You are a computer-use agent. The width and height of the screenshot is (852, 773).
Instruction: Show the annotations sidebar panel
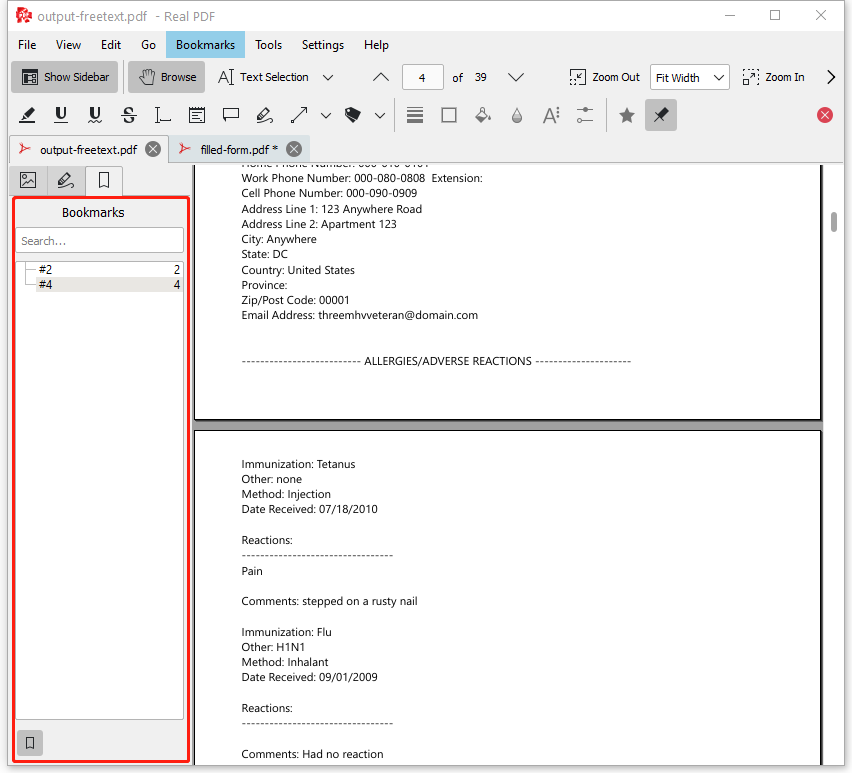66,180
